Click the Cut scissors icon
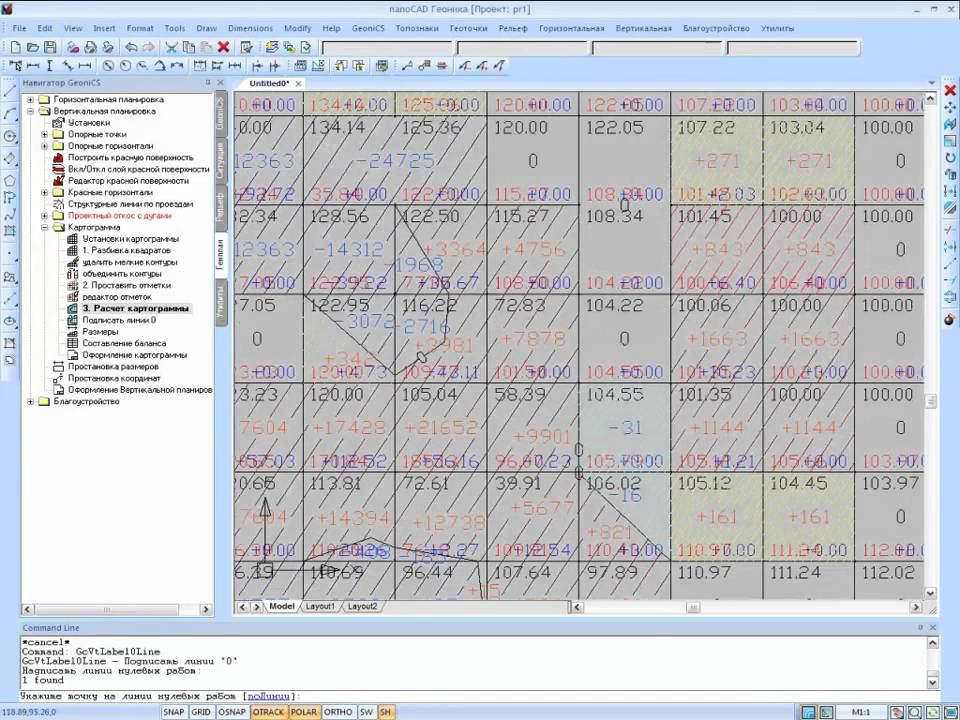 (171, 47)
